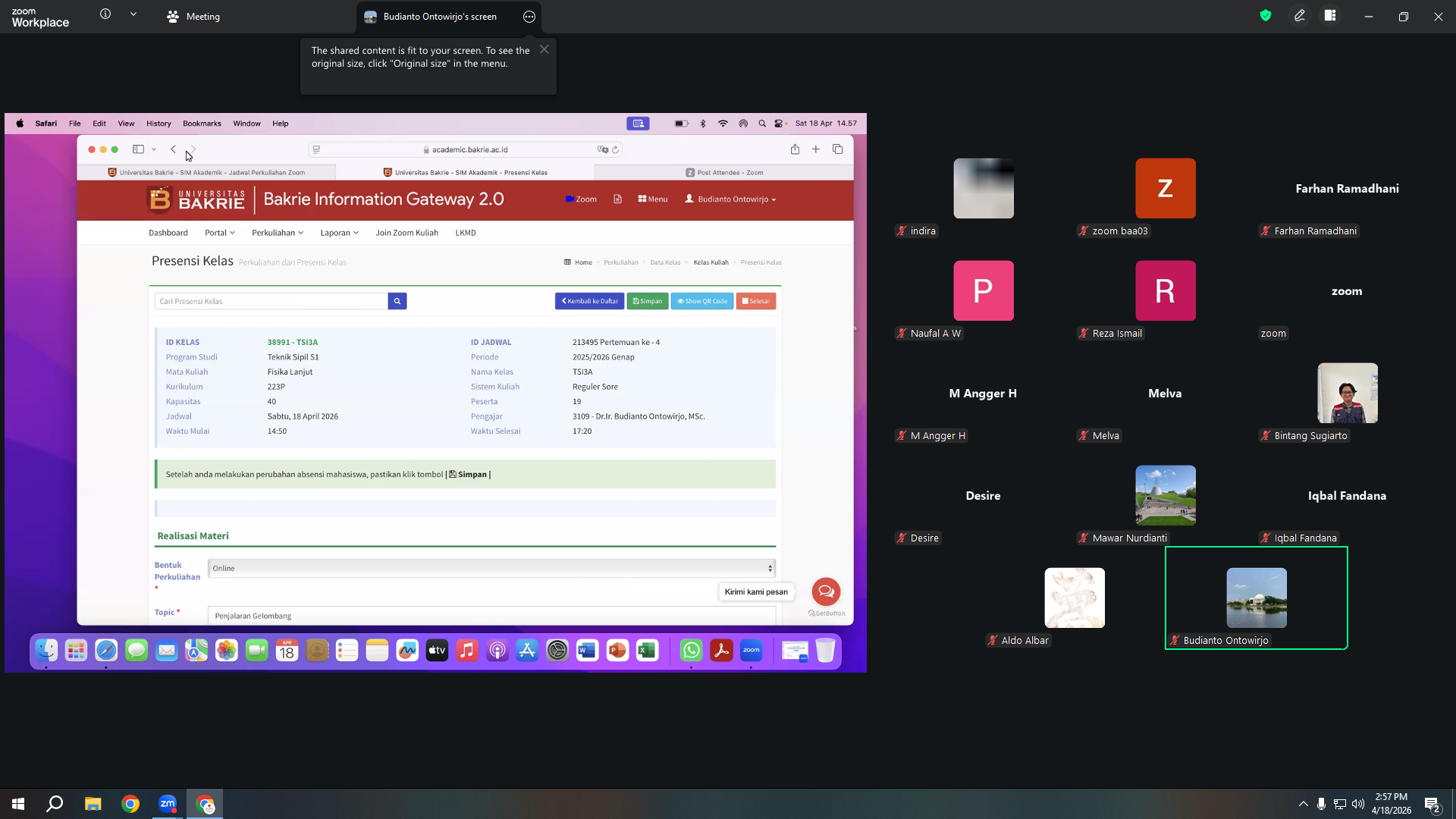Viewport: 1456px width, 819px height.
Task: Open App Store from the dock
Action: point(527,651)
